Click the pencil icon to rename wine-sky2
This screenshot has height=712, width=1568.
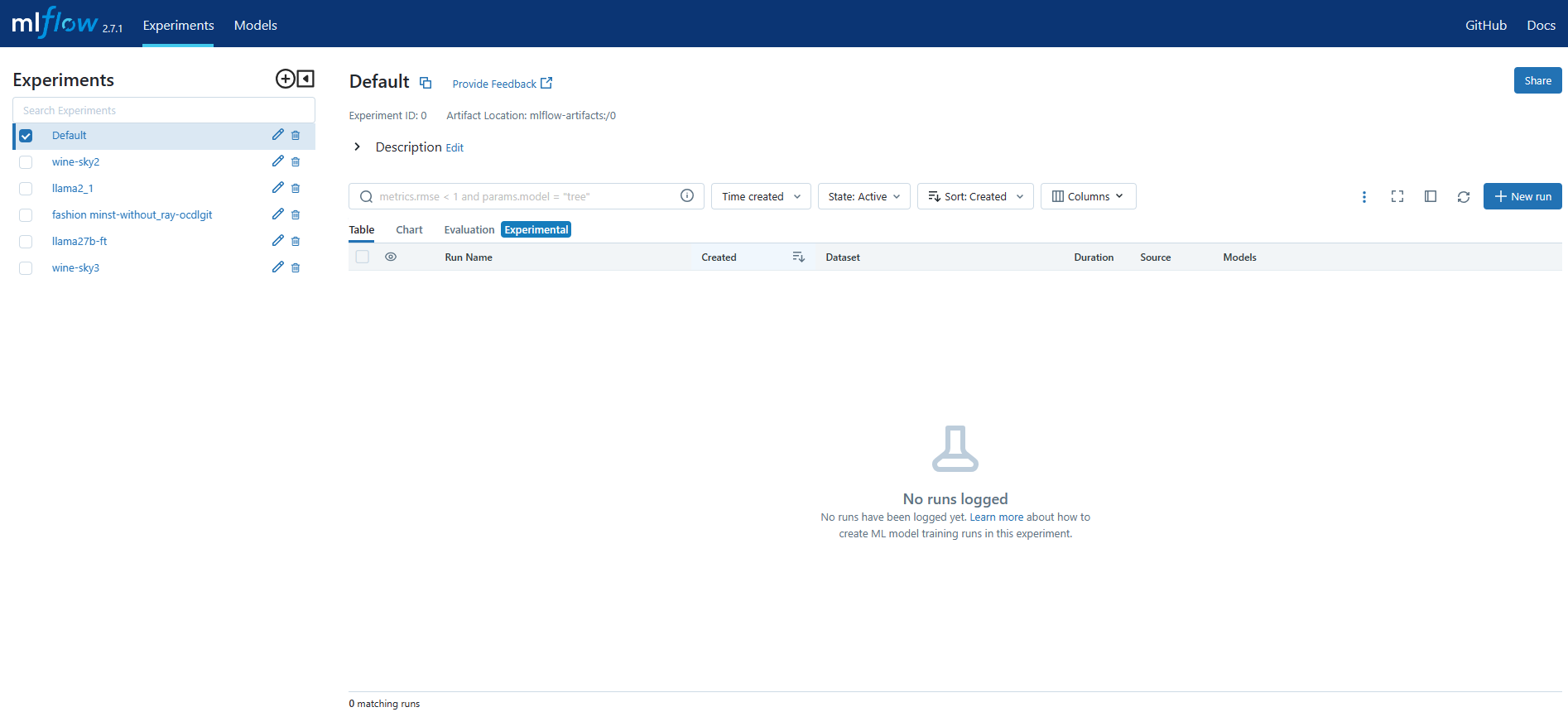pos(277,161)
